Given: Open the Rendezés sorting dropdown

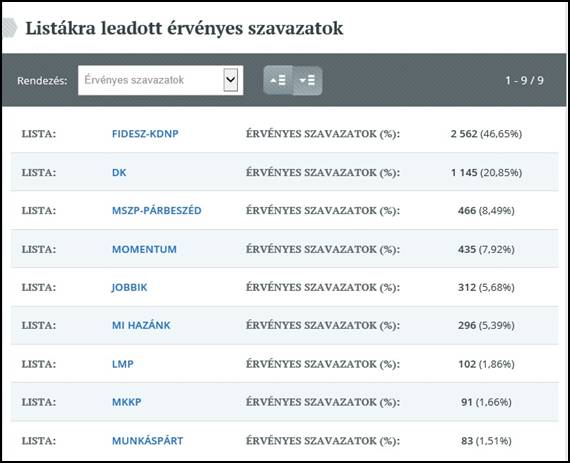Looking at the screenshot, I should pyautogui.click(x=160, y=80).
